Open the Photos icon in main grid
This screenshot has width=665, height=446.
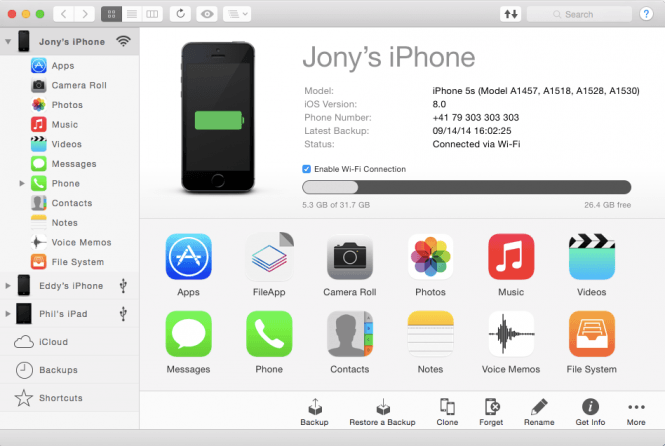(x=430, y=257)
